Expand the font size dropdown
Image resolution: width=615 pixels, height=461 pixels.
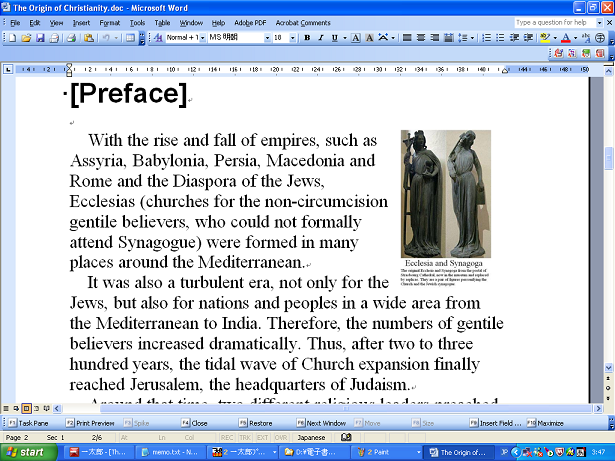click(x=292, y=38)
